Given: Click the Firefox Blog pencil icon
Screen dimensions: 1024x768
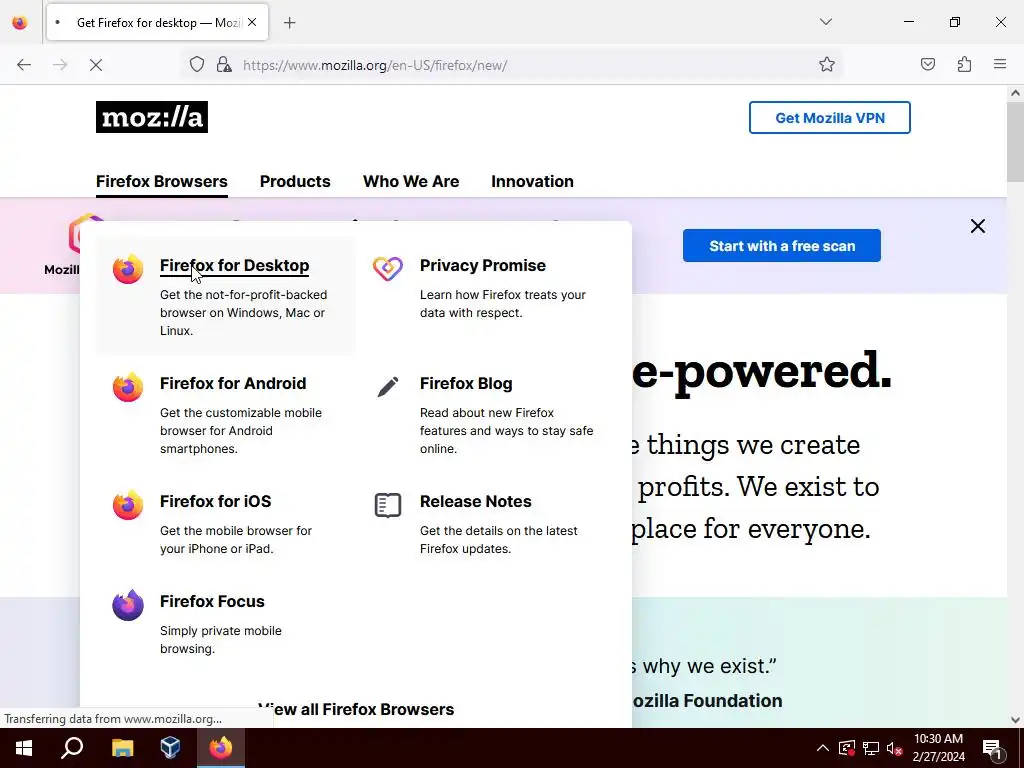Looking at the screenshot, I should [x=388, y=387].
